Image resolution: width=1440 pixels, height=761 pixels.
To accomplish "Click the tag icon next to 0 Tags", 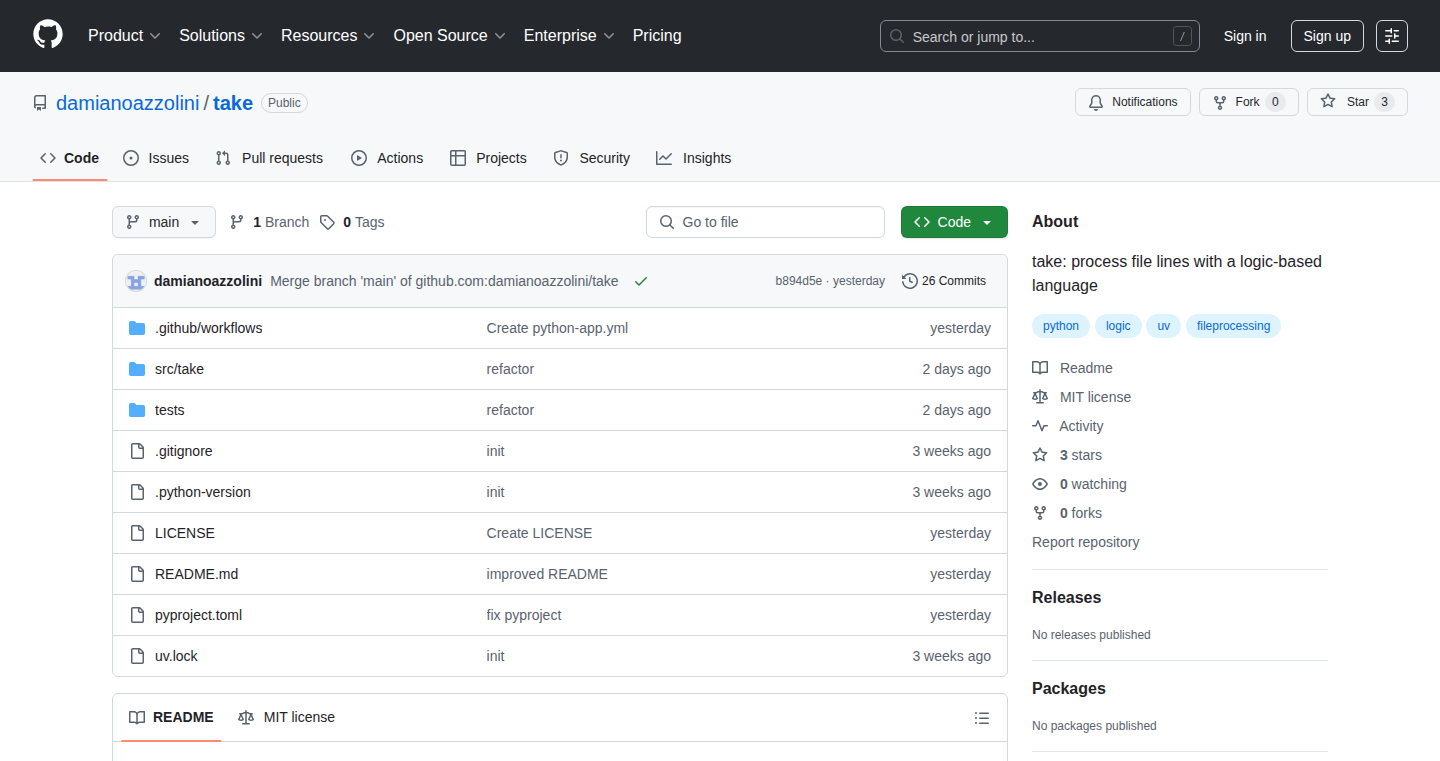I will click(x=327, y=222).
